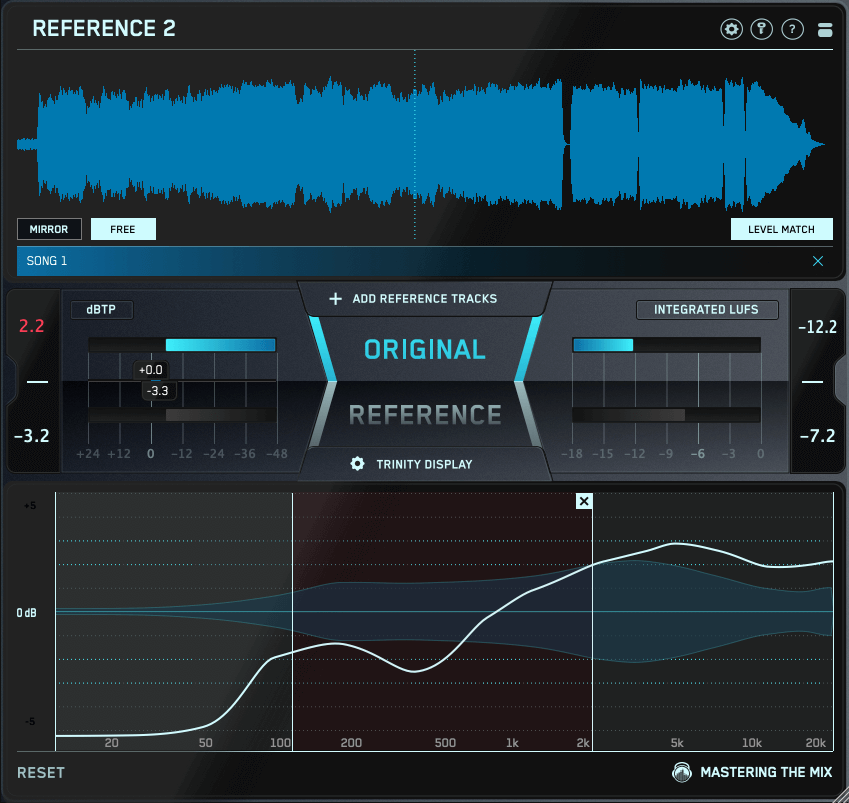The image size is (849, 803).
Task: Switch playback to Original
Action: click(x=425, y=350)
